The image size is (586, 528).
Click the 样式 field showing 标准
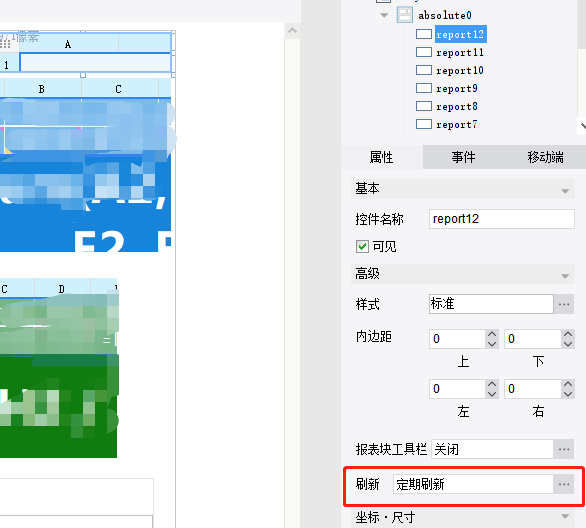tap(491, 304)
